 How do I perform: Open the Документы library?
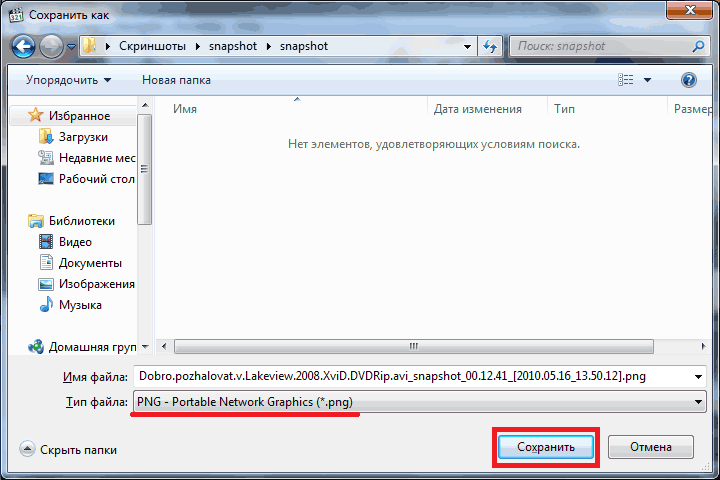(89, 263)
